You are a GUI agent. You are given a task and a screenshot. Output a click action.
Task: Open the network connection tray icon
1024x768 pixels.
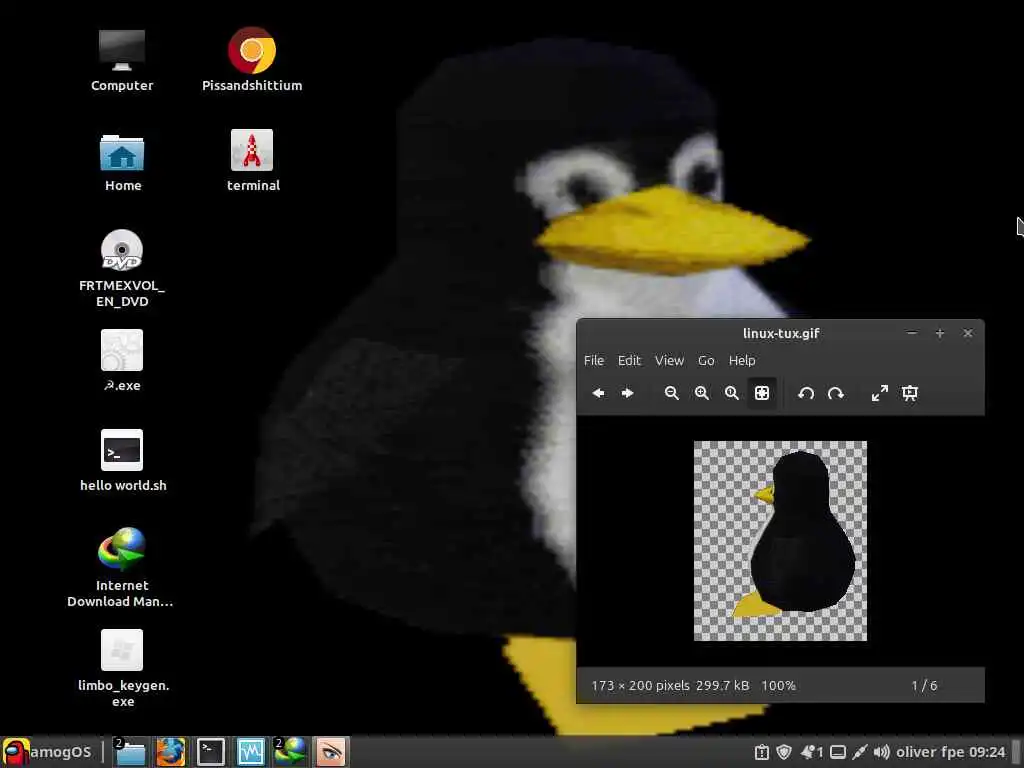click(x=859, y=752)
